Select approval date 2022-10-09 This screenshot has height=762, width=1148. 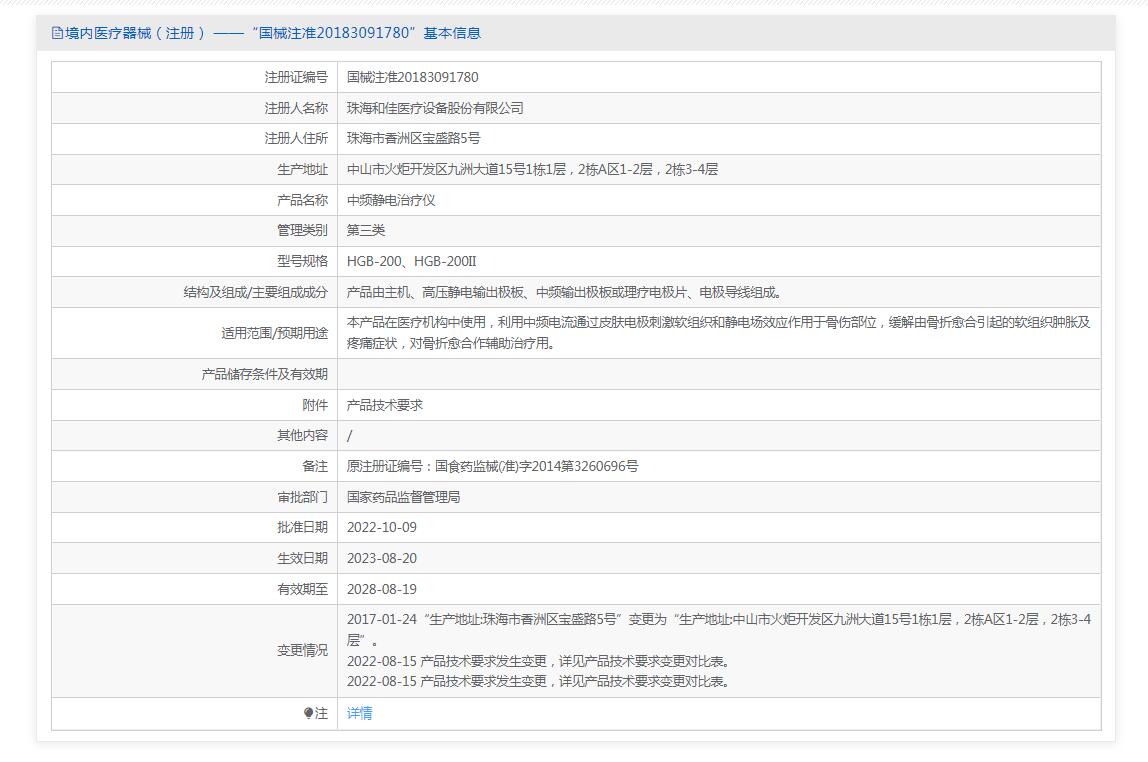[381, 527]
